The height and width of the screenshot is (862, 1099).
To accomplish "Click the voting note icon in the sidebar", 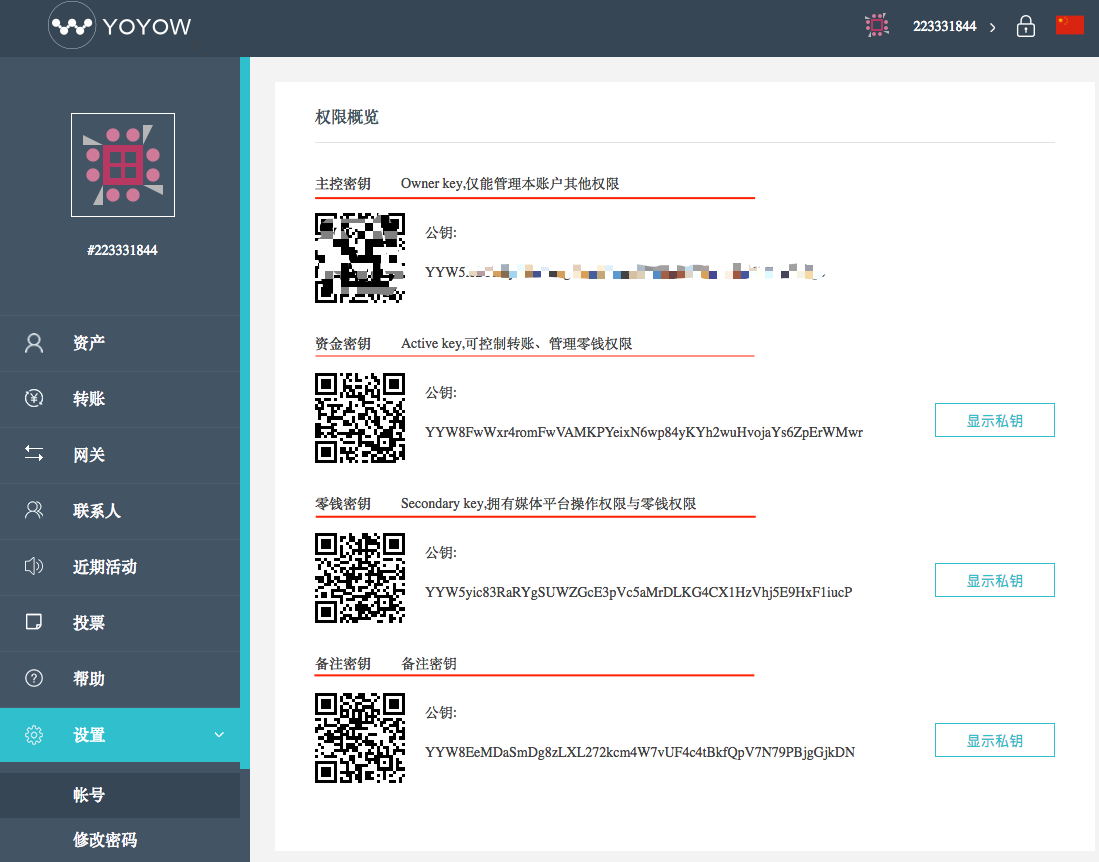I will [x=34, y=622].
